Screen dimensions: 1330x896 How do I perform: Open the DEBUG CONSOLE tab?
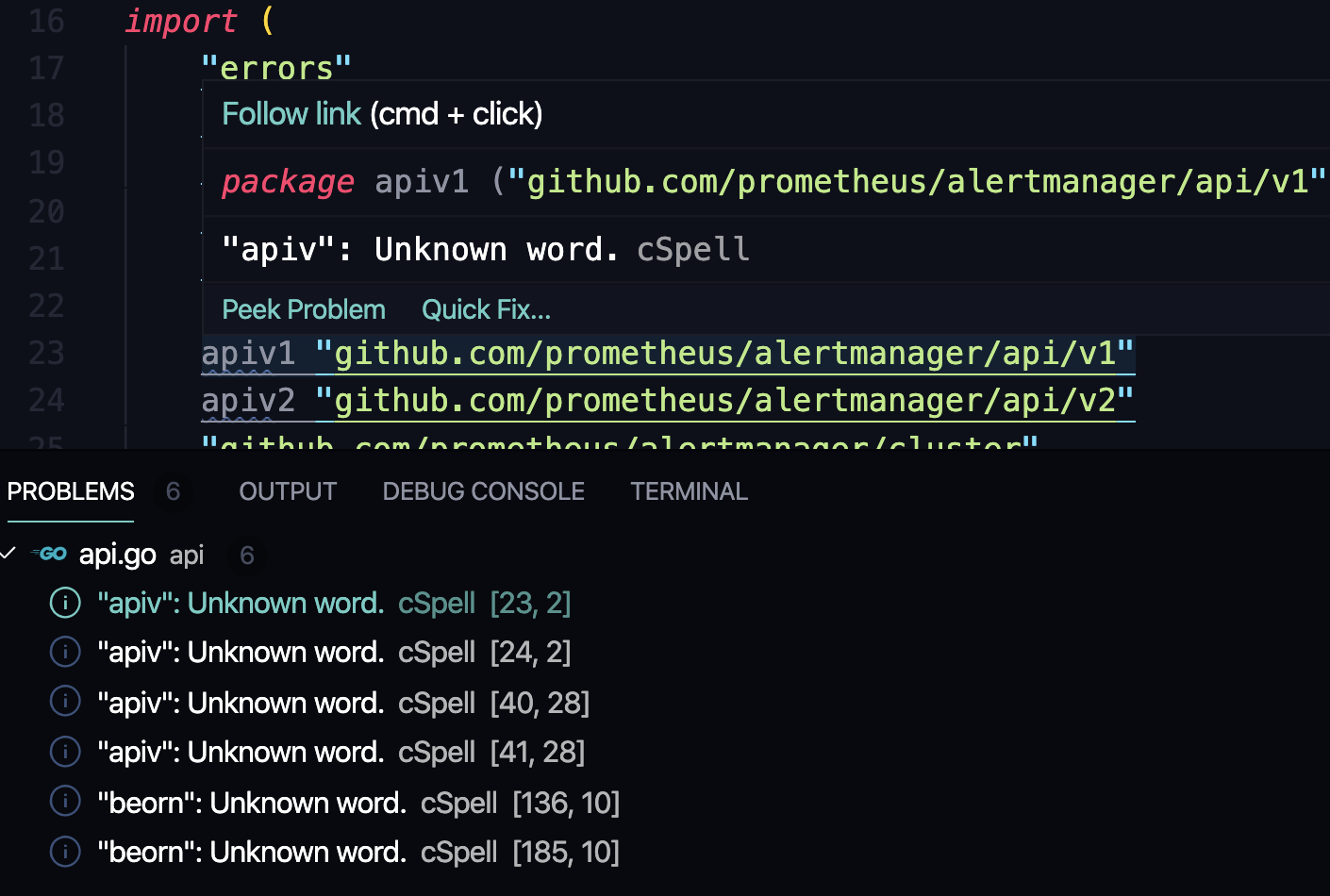pyautogui.click(x=483, y=490)
